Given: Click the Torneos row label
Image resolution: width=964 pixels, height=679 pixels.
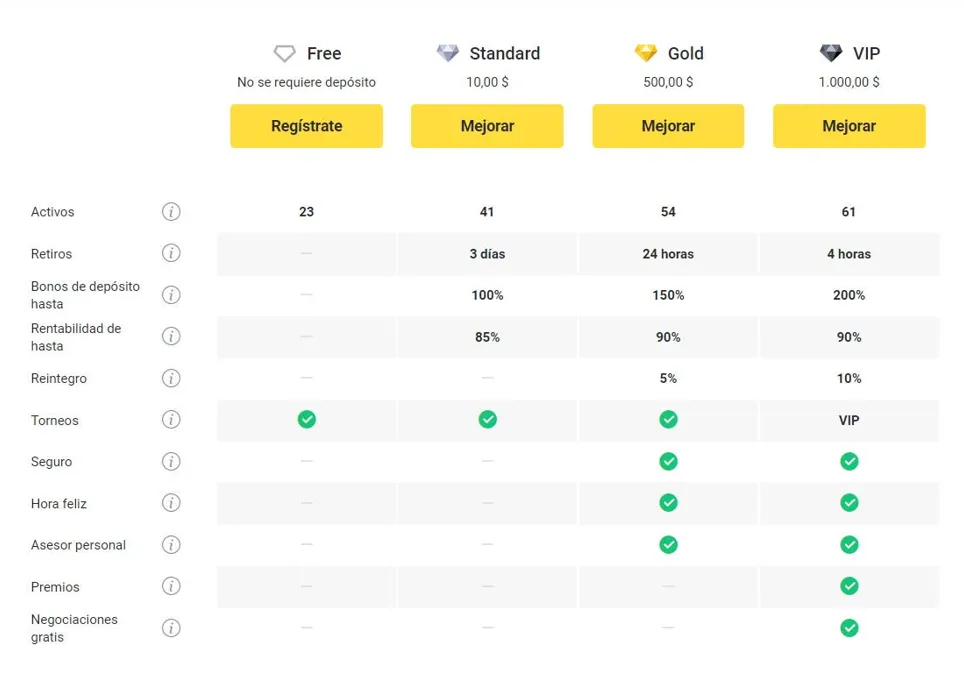Looking at the screenshot, I should (x=55, y=420).
